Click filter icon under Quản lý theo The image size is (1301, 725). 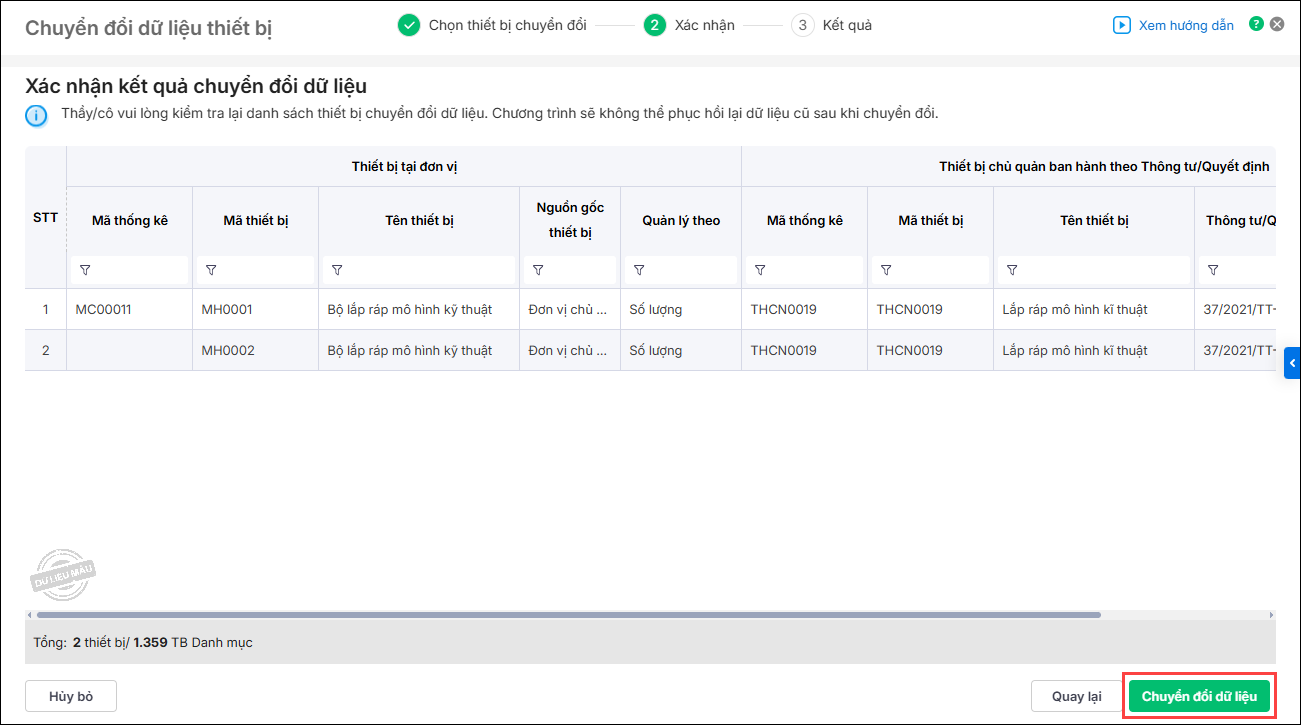(x=639, y=270)
